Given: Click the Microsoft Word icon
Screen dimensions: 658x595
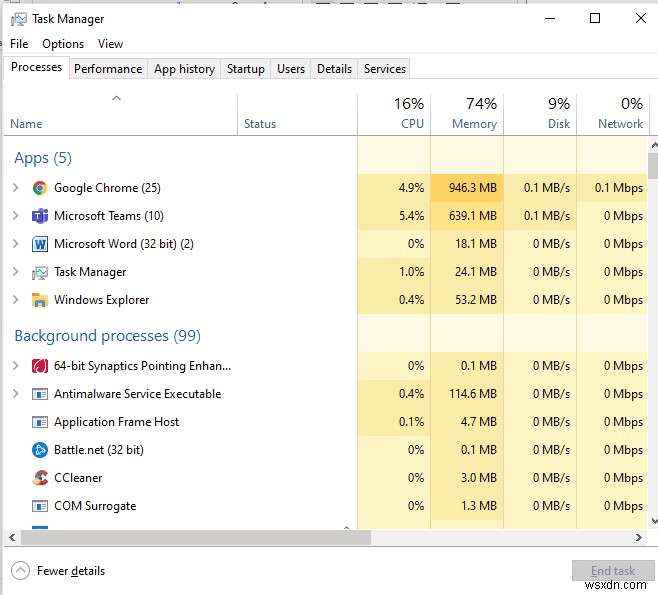Looking at the screenshot, I should (40, 244).
